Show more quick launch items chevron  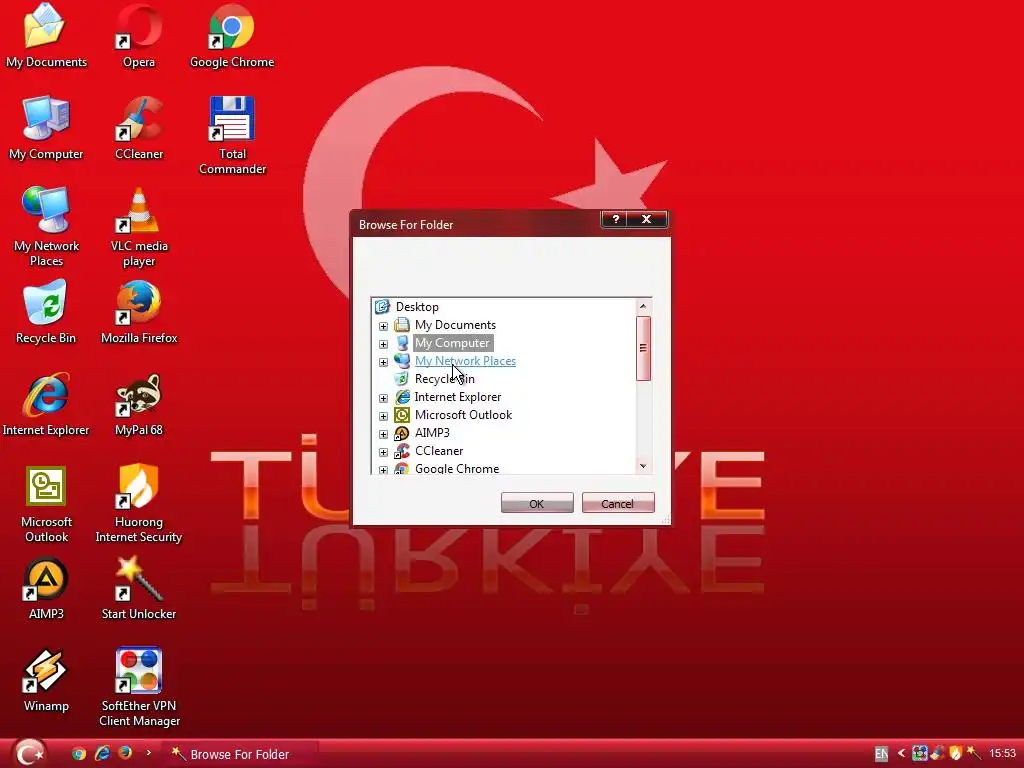148,753
